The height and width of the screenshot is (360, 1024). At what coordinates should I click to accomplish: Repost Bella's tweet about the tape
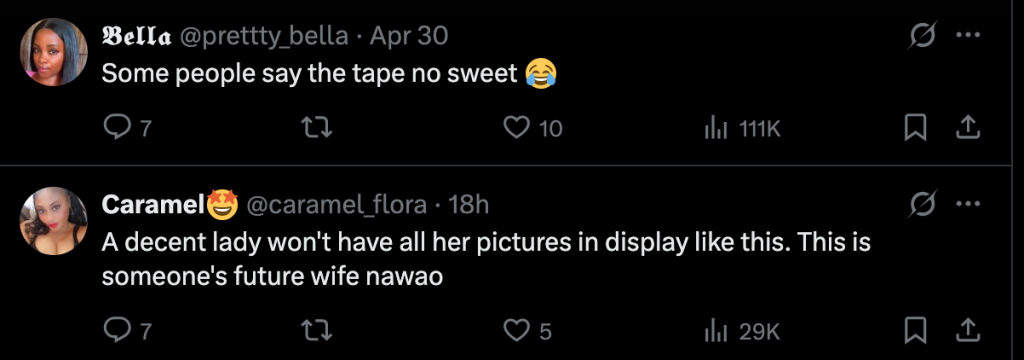click(320, 129)
